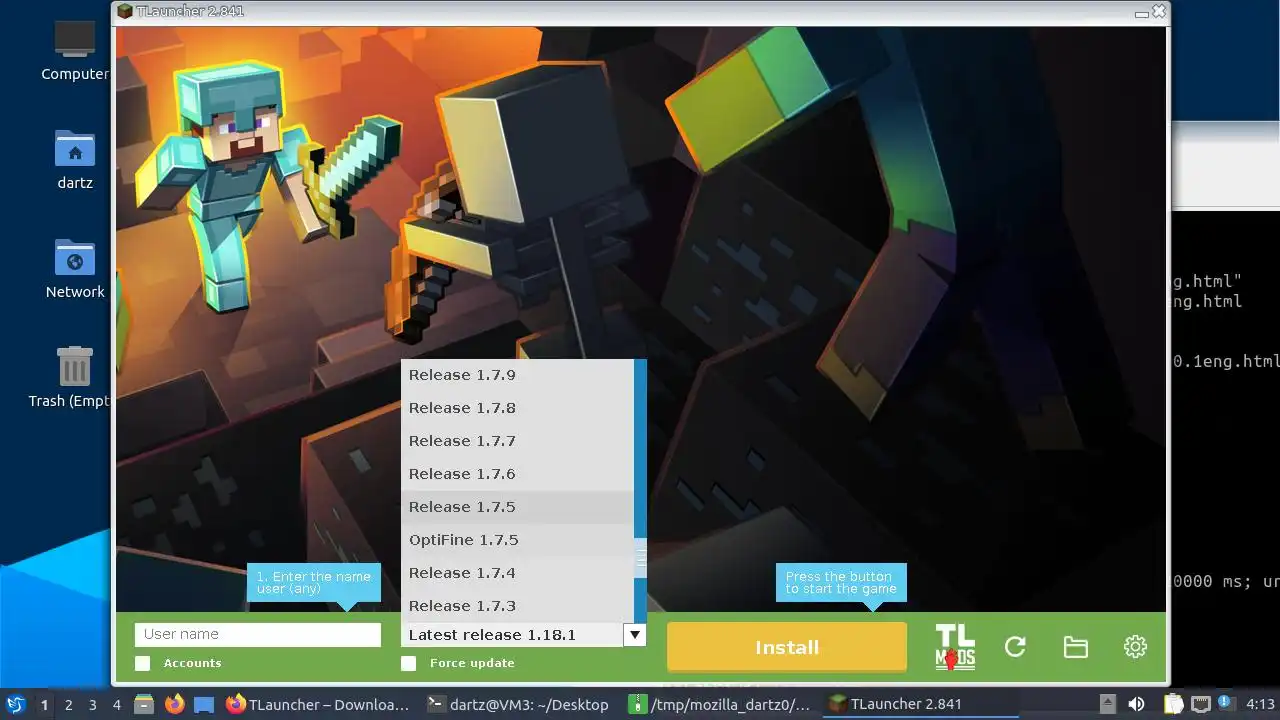Select Release 1.7.6 from the list
Viewport: 1280px width, 720px height.
[517, 474]
